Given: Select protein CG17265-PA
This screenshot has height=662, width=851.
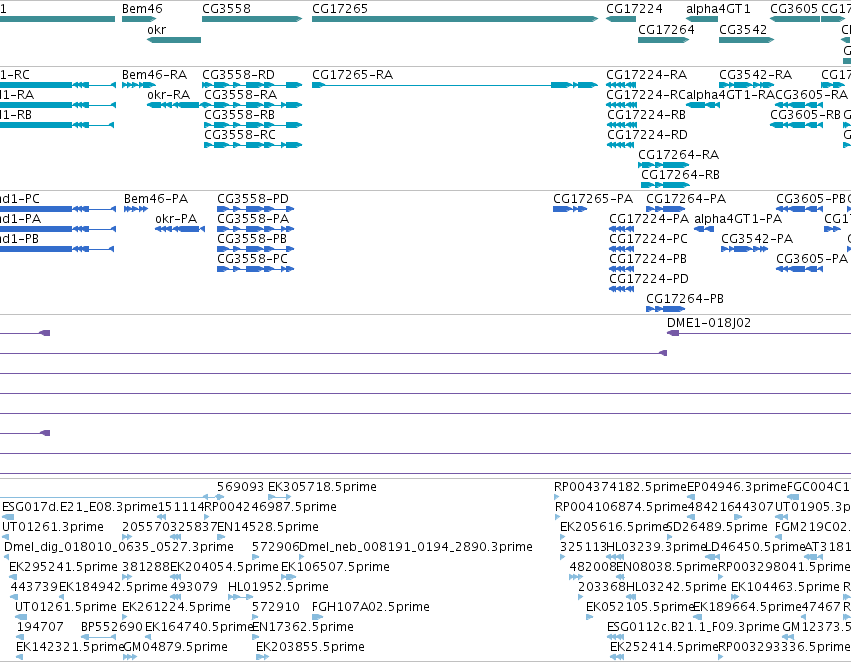Looking at the screenshot, I should click(x=570, y=209).
